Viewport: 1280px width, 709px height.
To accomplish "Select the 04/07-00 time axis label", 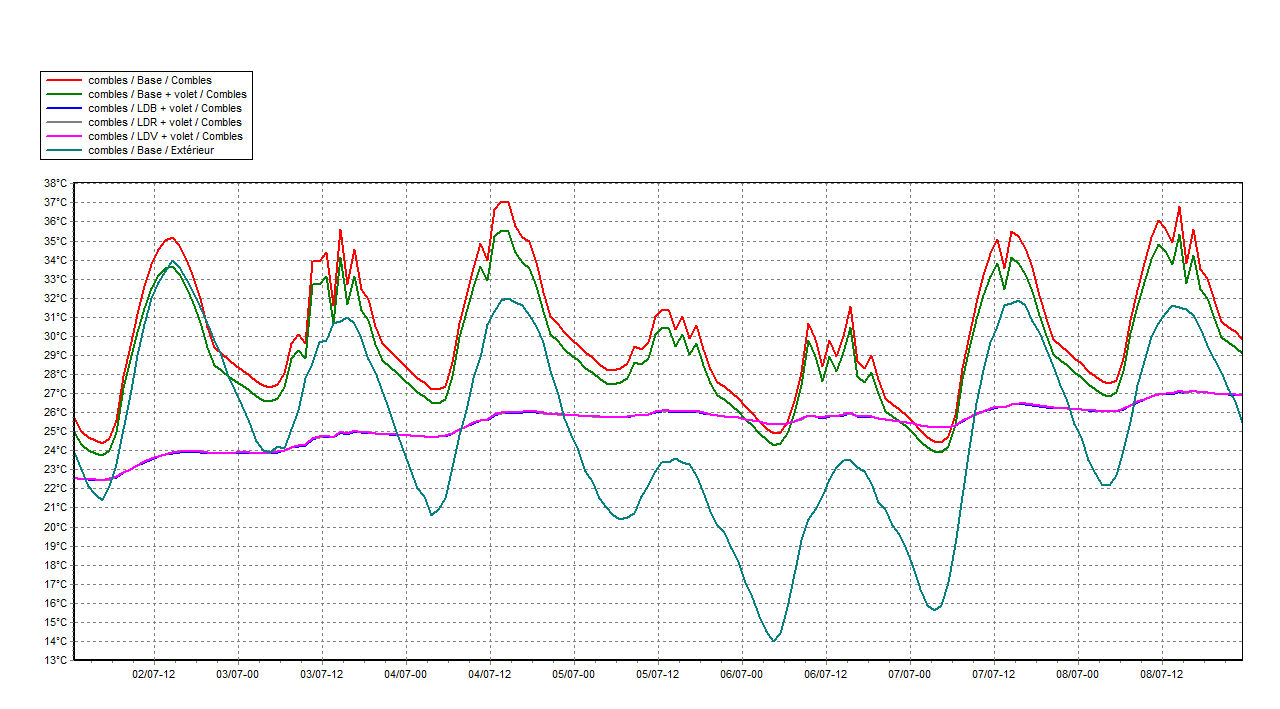I will click(405, 675).
